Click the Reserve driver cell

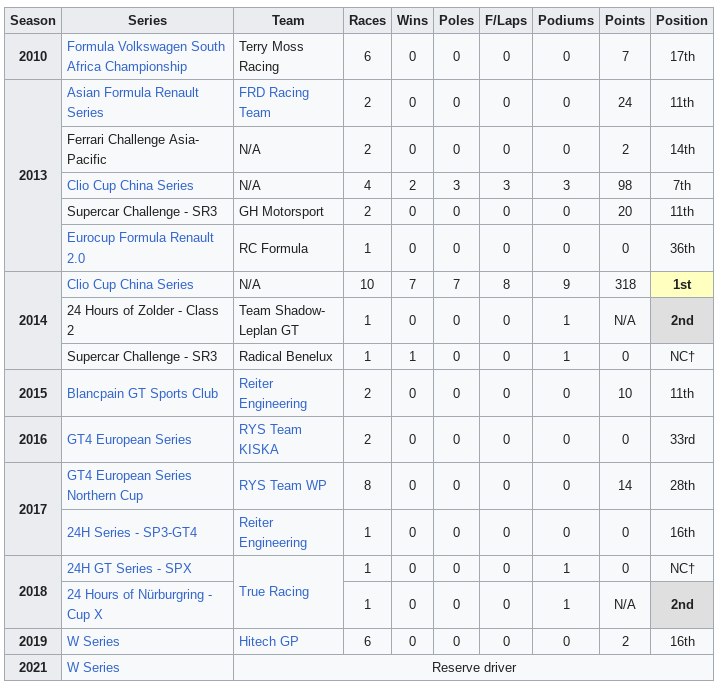pos(474,667)
